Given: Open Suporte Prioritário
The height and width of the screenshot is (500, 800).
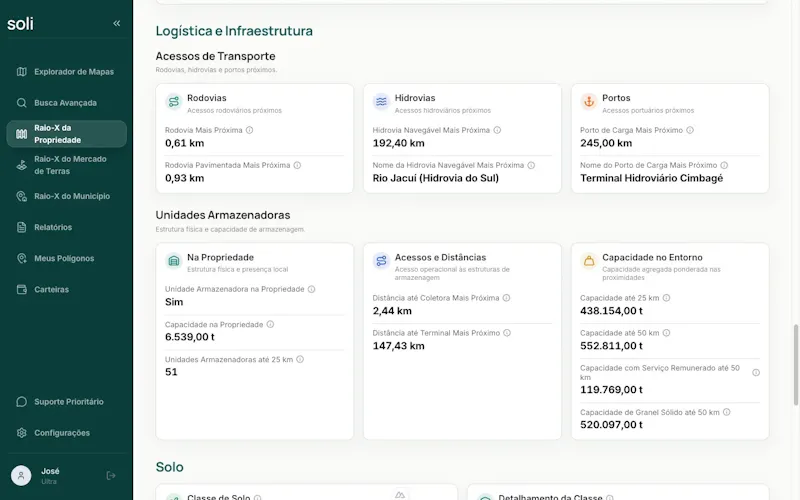Looking at the screenshot, I should [x=66, y=402].
